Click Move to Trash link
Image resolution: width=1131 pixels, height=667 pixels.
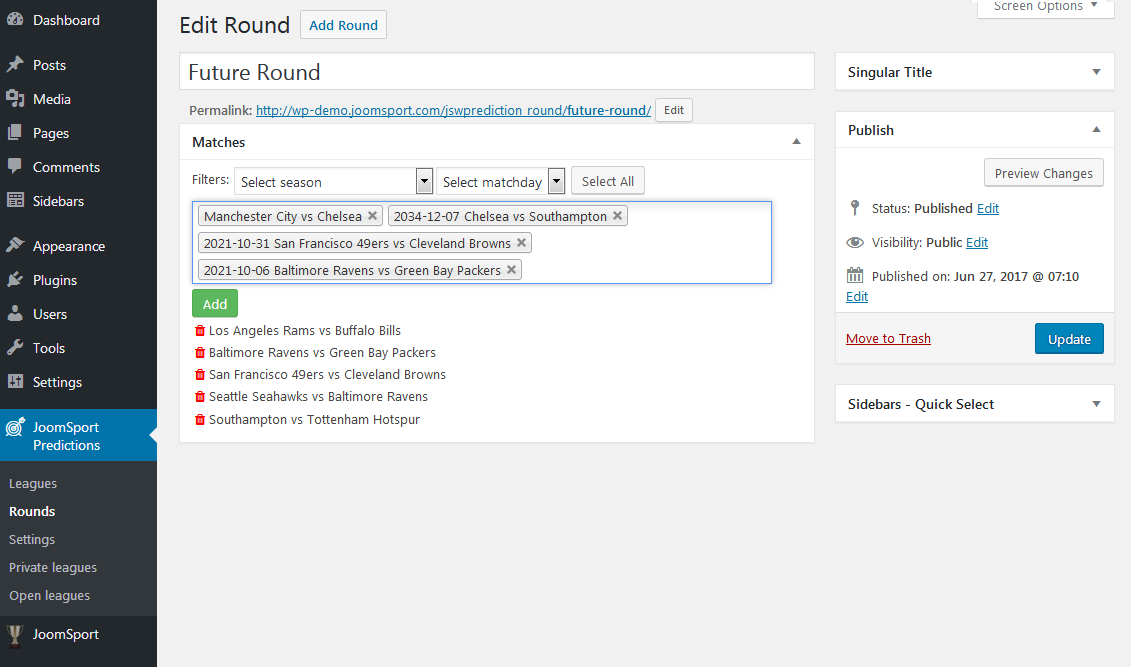point(888,339)
